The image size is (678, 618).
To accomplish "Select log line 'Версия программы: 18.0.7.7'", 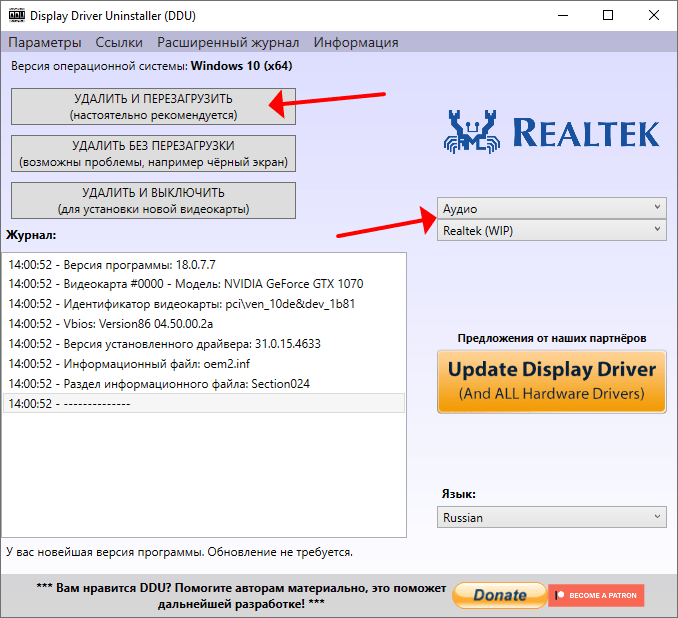I will pos(204,264).
